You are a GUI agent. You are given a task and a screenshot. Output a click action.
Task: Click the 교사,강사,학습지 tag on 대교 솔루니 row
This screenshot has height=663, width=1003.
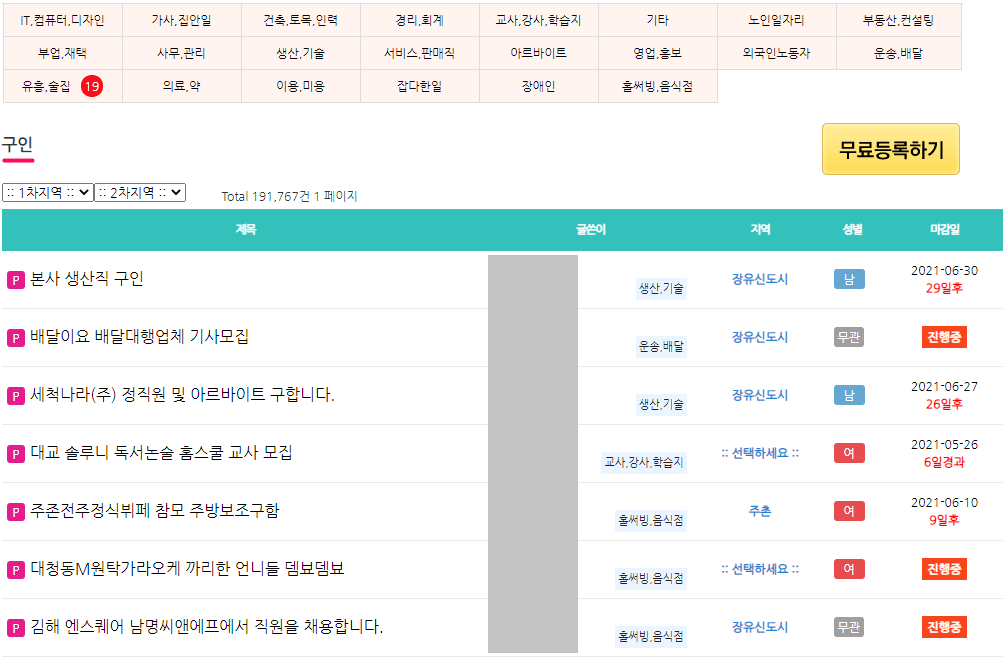pos(646,462)
